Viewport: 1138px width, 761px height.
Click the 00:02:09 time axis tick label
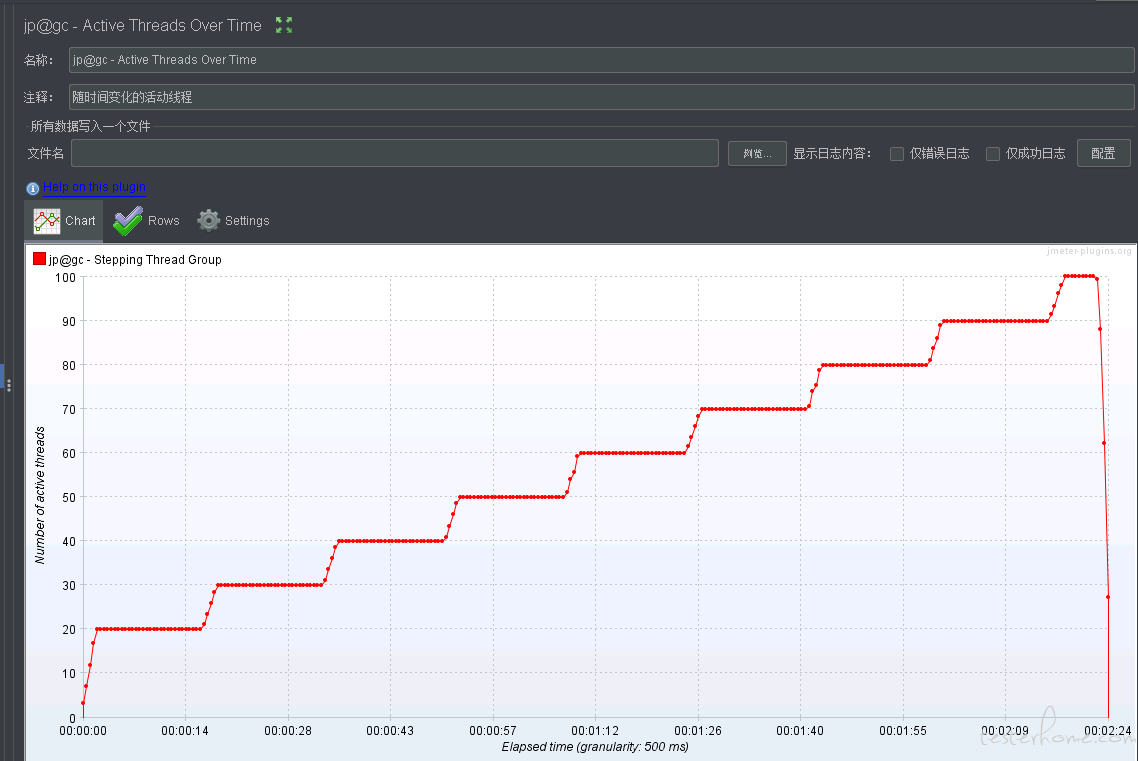[x=1005, y=731]
